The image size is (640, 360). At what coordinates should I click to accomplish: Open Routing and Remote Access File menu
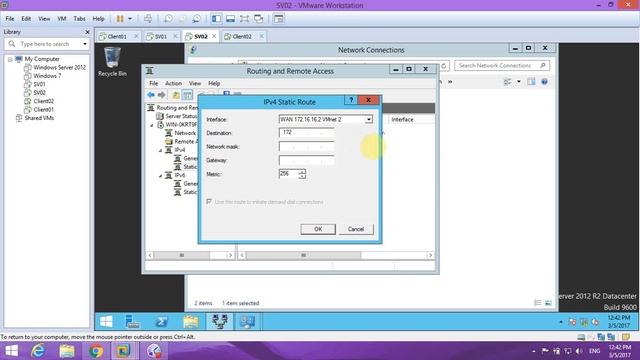click(153, 83)
